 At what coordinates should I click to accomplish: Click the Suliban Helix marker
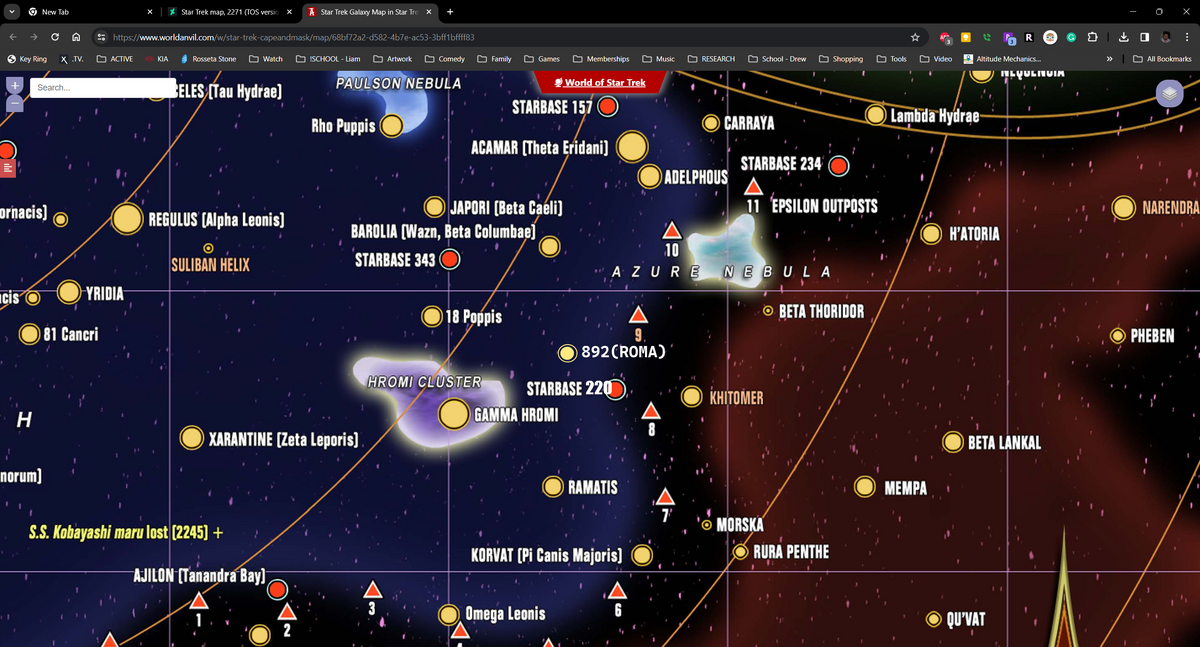pyautogui.click(x=208, y=248)
